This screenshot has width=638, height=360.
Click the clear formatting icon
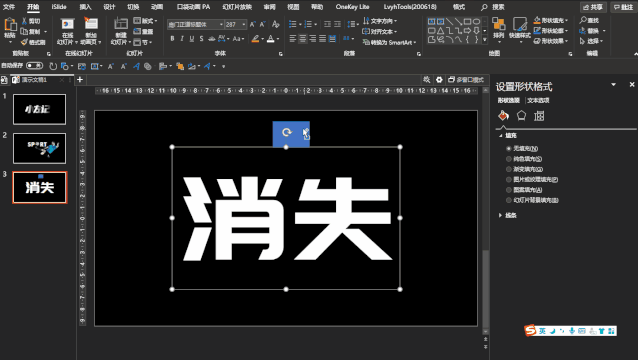tap(276, 24)
